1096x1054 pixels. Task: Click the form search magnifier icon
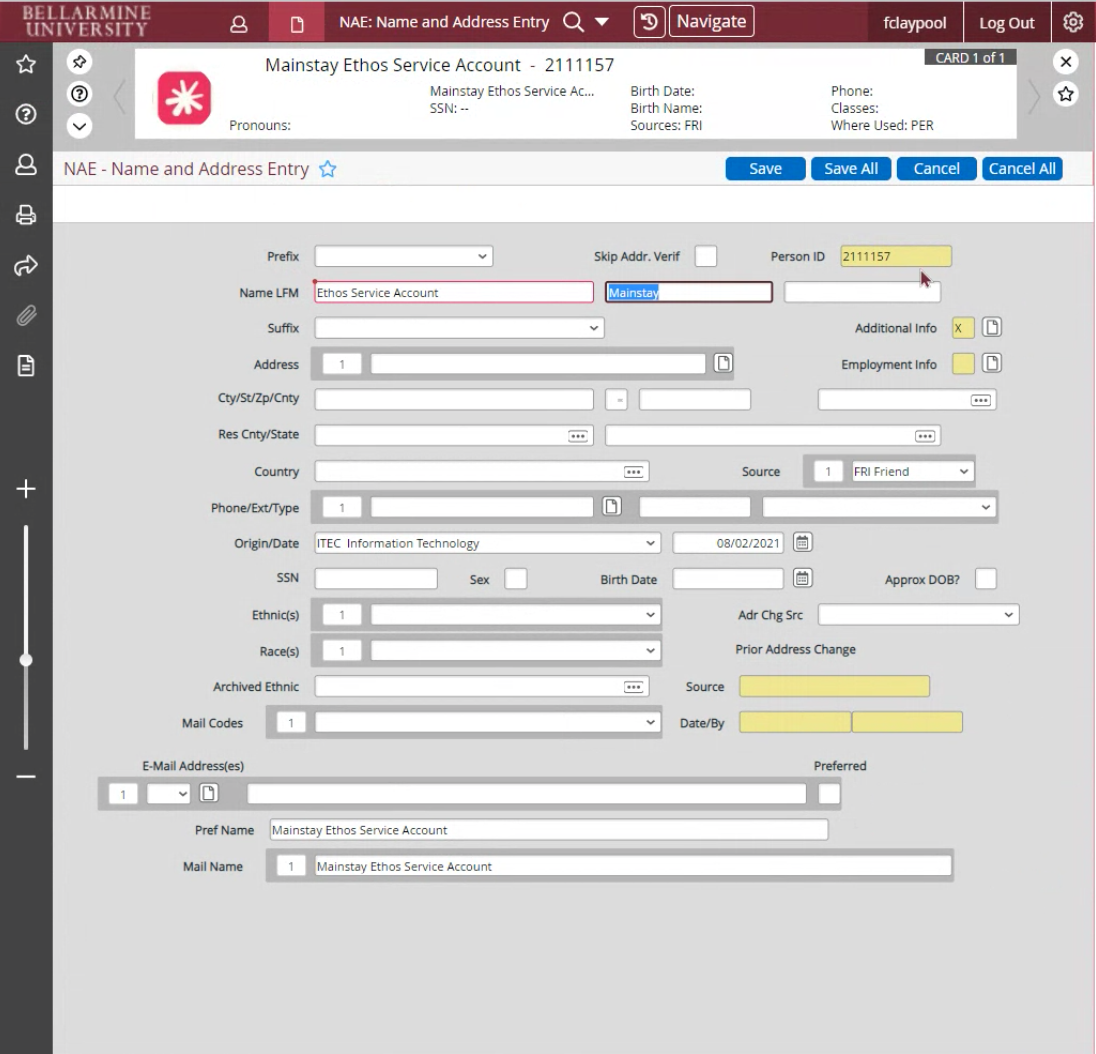coord(573,22)
